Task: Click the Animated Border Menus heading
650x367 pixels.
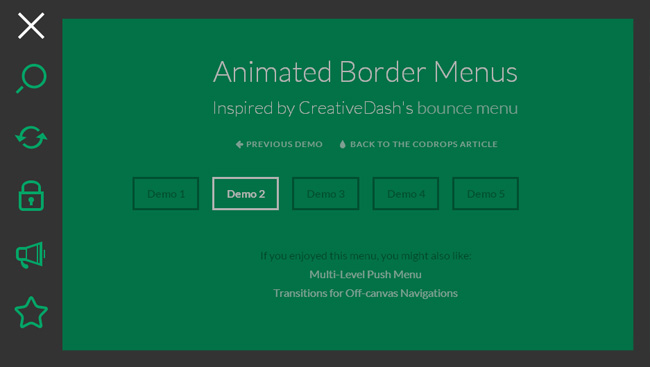Action: coord(365,72)
